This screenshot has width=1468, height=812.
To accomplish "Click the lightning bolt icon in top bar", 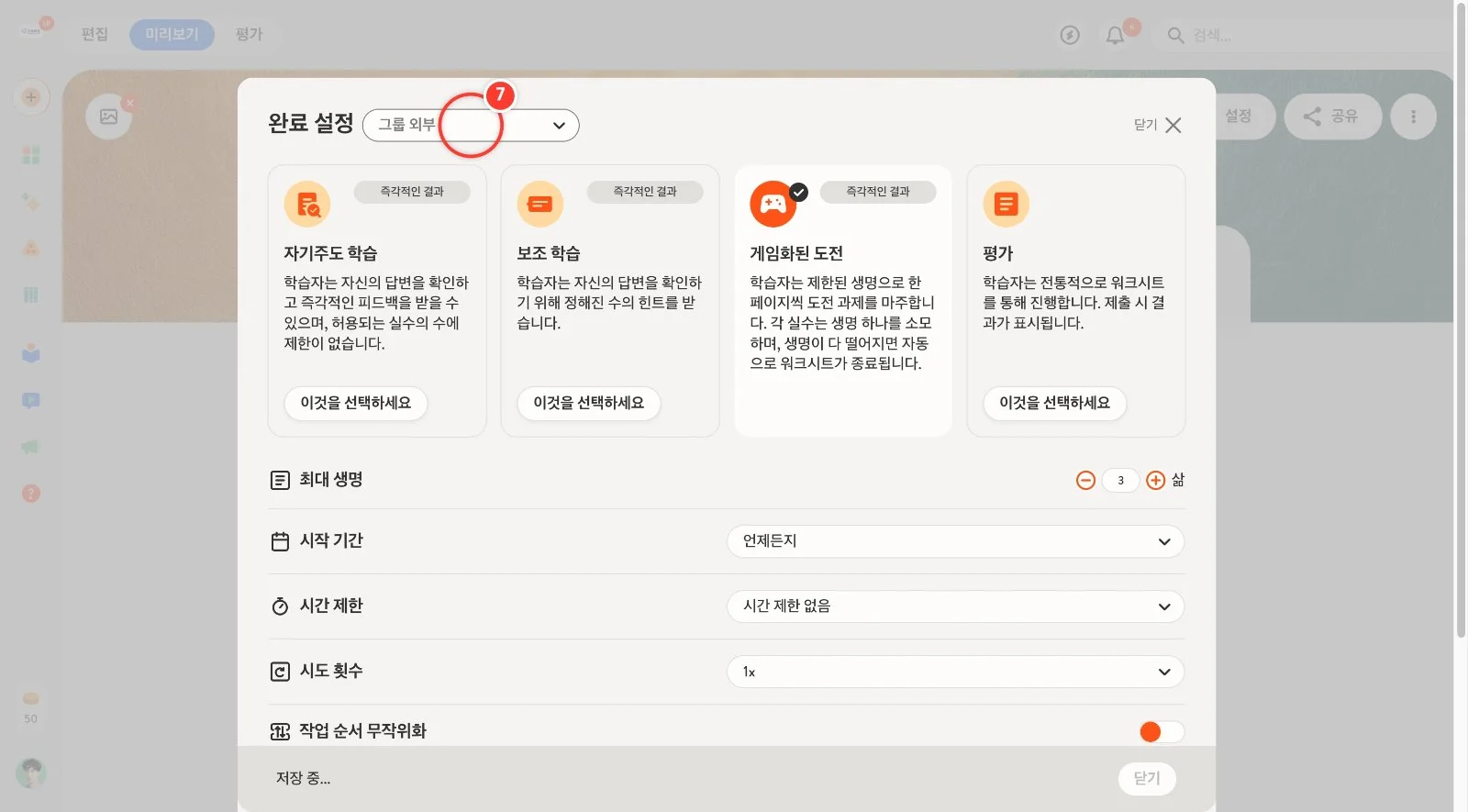I will [1070, 36].
